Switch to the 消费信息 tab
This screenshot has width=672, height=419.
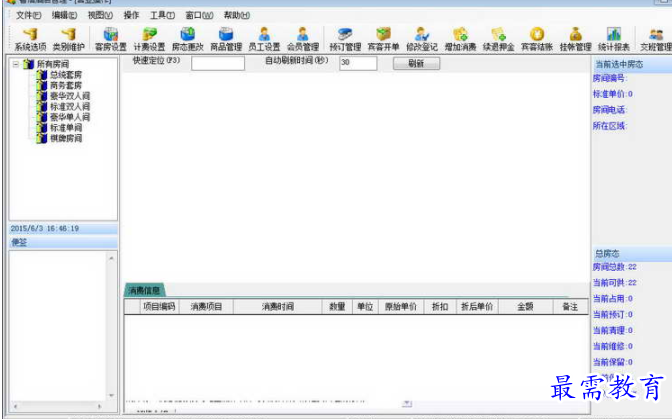coord(144,290)
